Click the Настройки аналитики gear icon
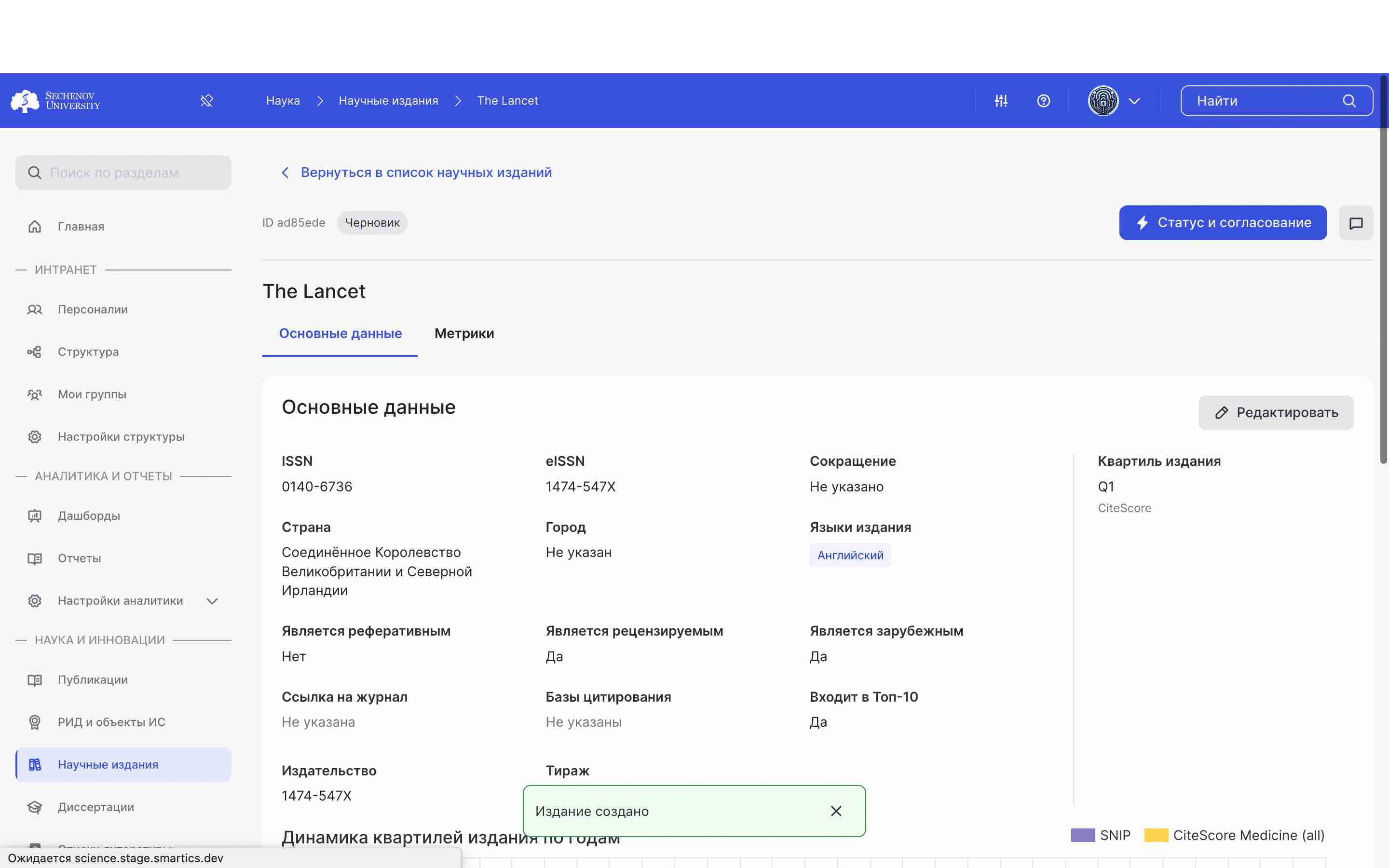The height and width of the screenshot is (868, 1389). tap(34, 600)
